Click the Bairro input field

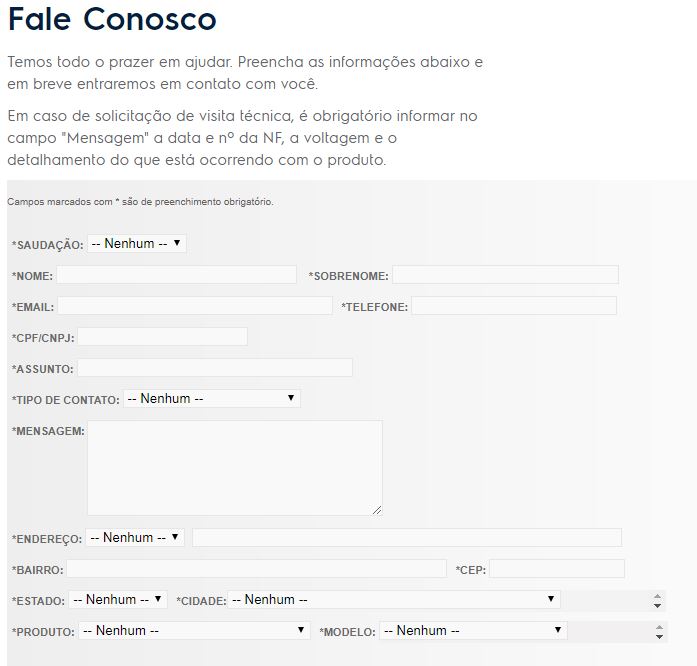(x=256, y=569)
